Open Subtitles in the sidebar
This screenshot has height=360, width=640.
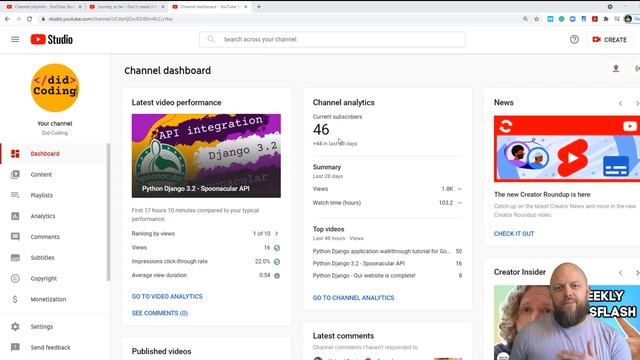54,258
